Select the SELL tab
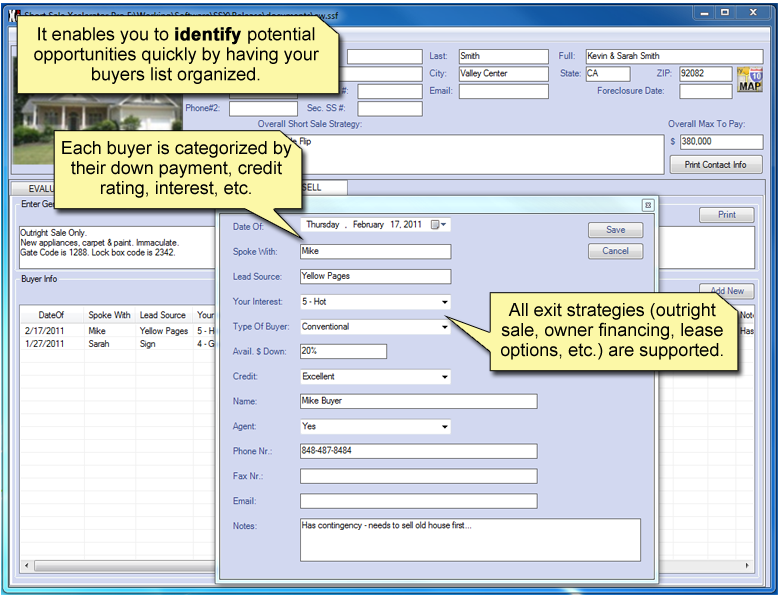Image resolution: width=780 pixels, height=596 pixels. pyautogui.click(x=323, y=188)
